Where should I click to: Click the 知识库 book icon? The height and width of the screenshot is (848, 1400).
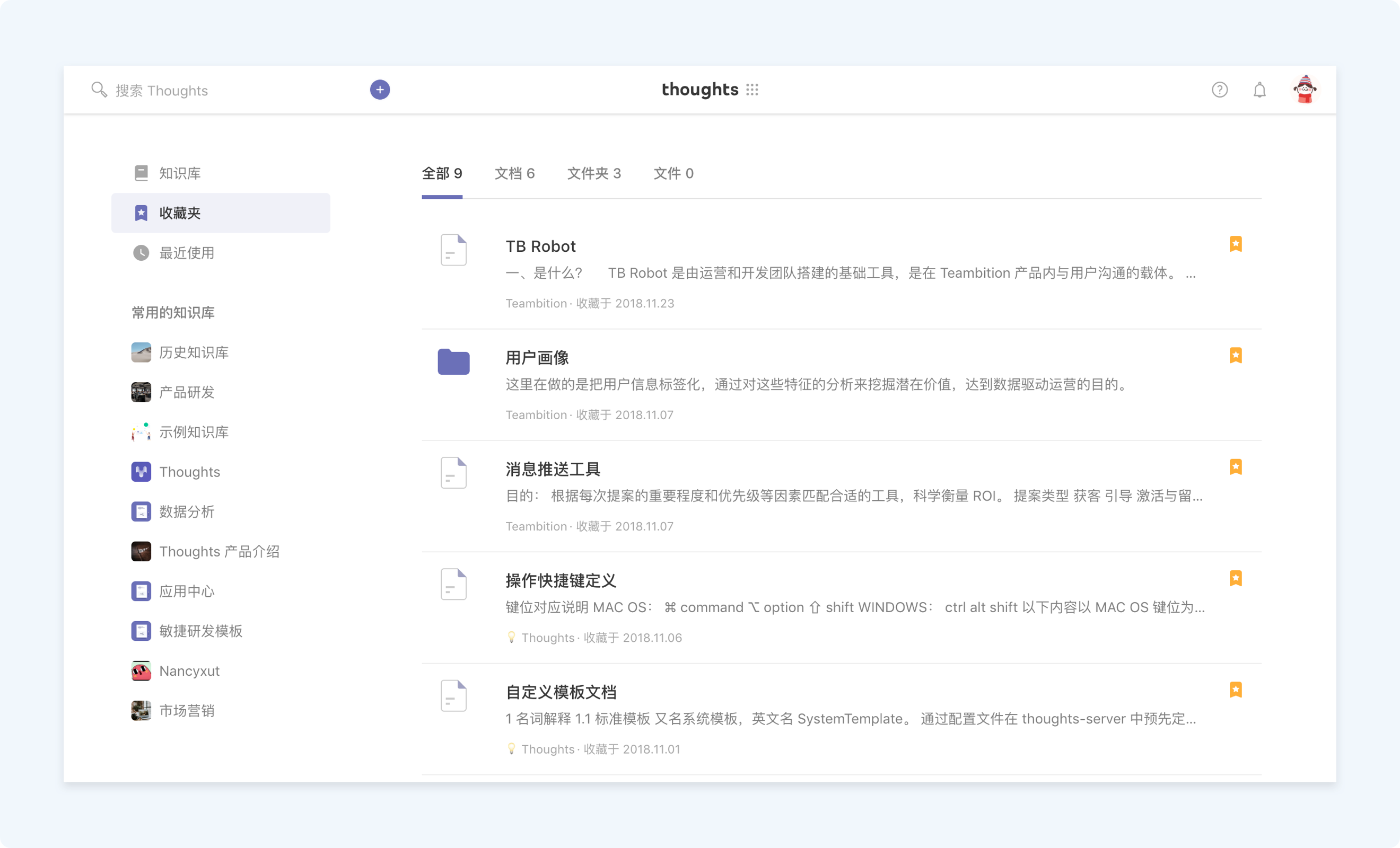point(141,173)
